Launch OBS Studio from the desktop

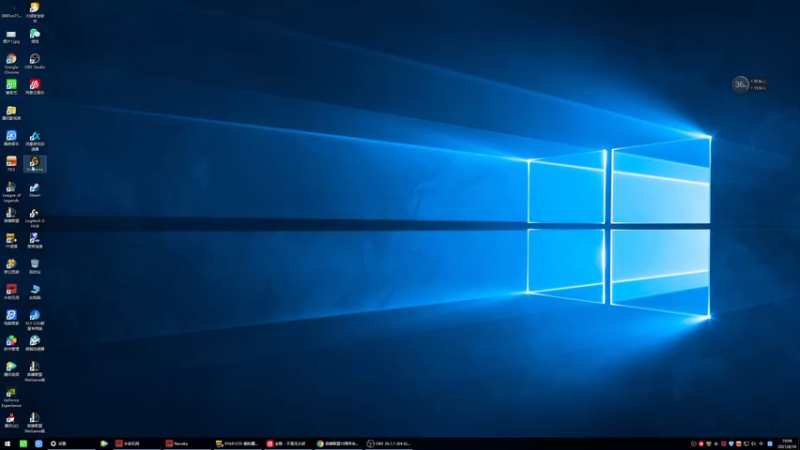[x=35, y=62]
